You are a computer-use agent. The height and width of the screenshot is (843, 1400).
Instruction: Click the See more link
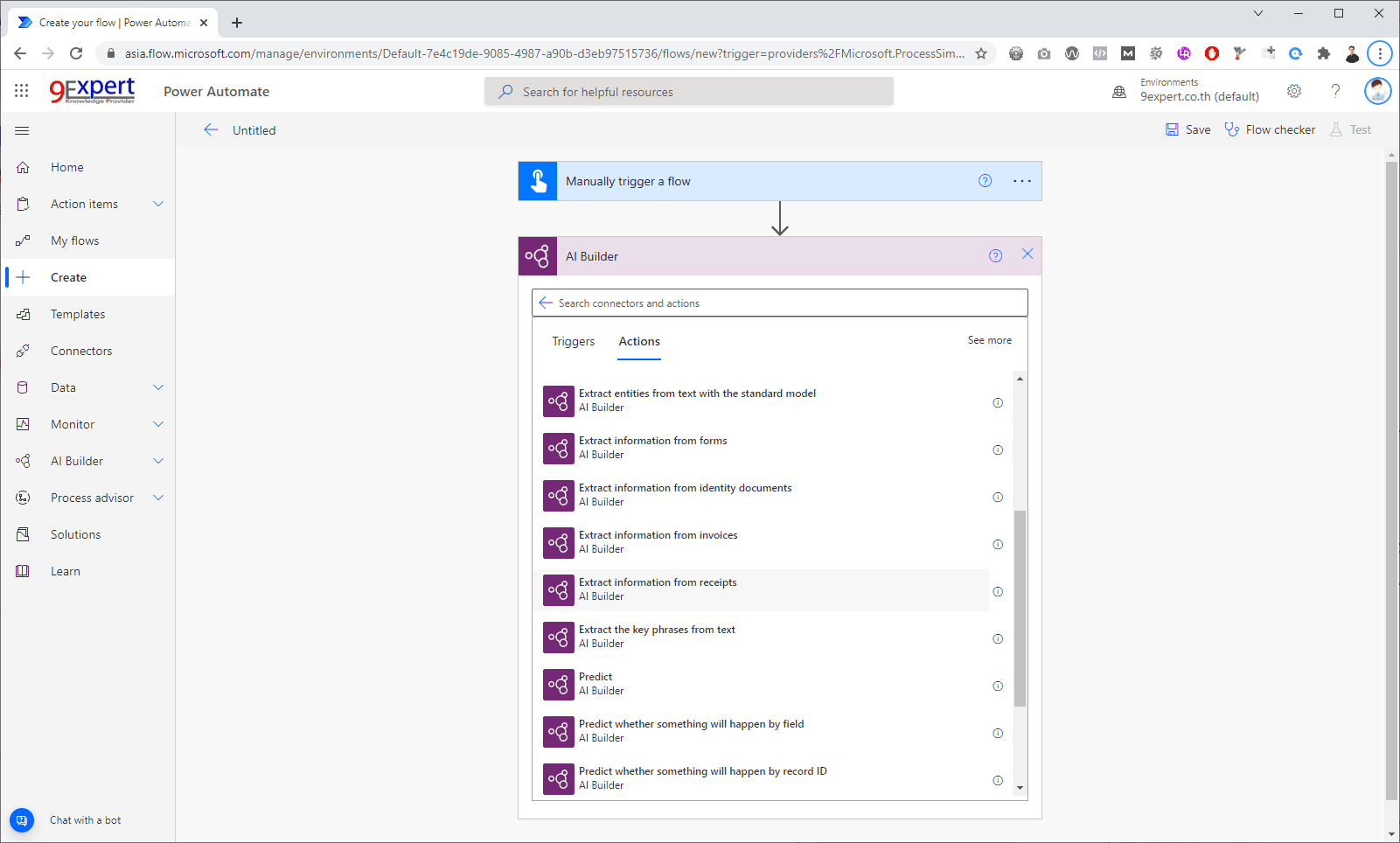[989, 340]
